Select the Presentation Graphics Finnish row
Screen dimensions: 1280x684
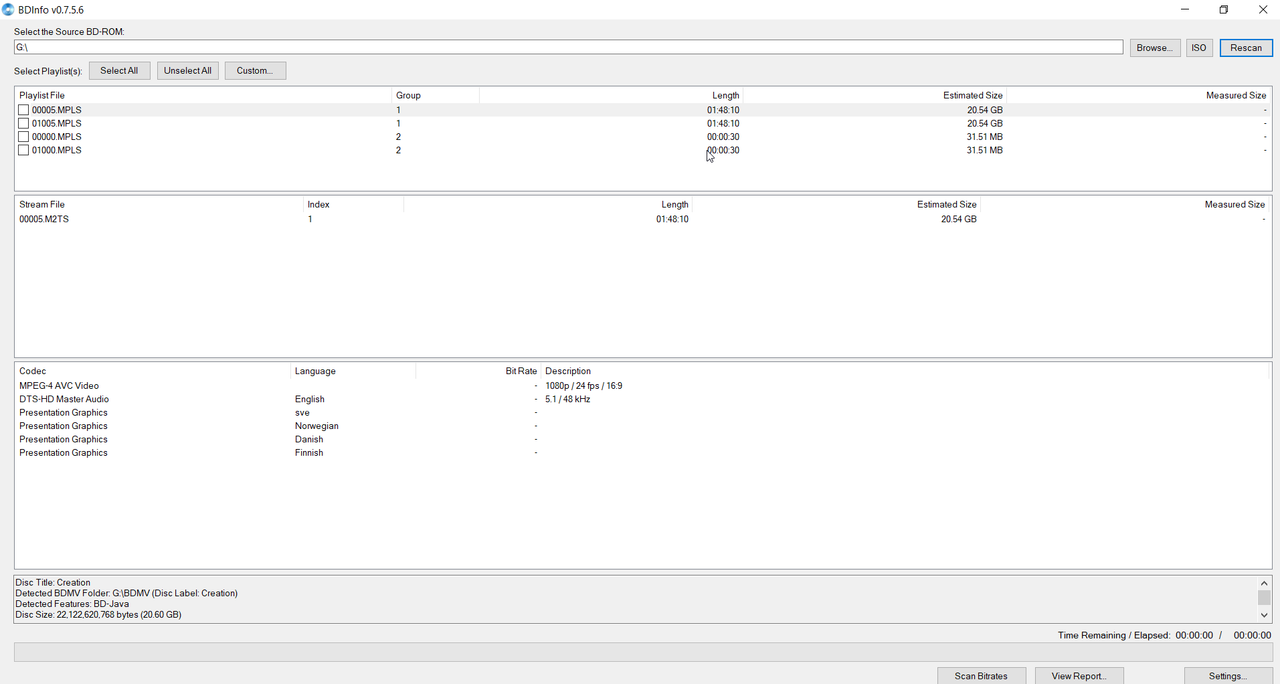pos(643,453)
